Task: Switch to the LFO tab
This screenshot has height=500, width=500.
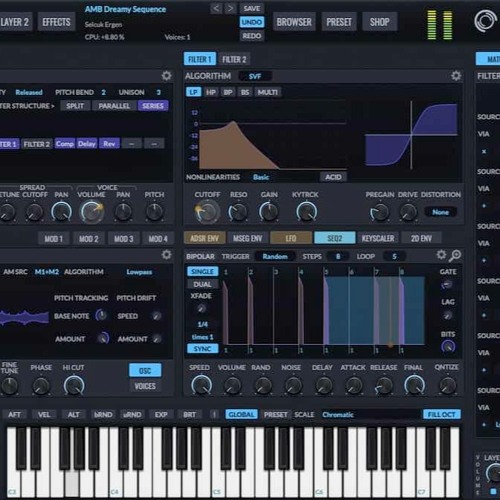Action: (291, 238)
